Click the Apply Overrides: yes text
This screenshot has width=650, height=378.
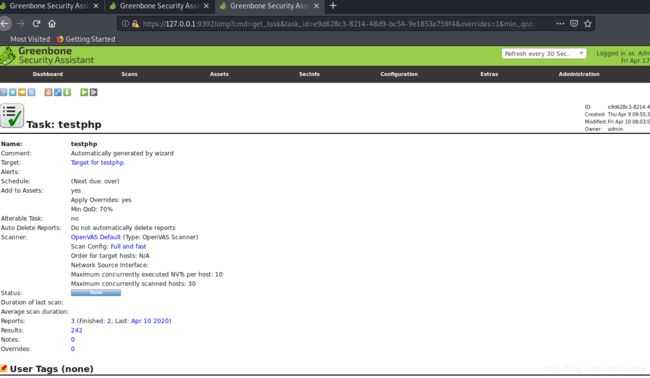101,200
